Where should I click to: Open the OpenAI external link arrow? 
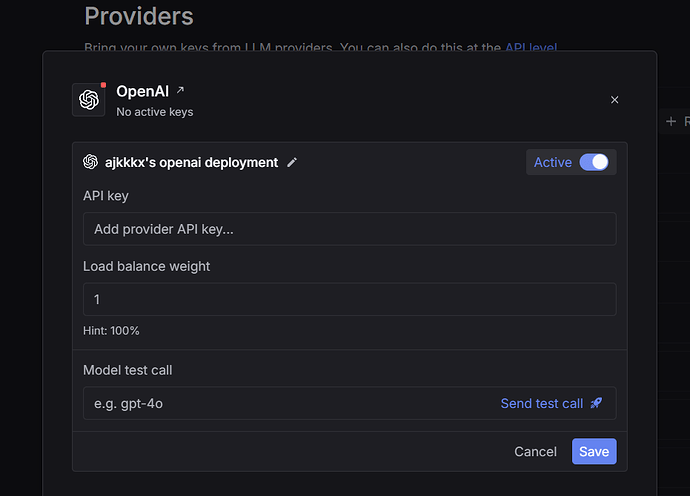(x=180, y=90)
